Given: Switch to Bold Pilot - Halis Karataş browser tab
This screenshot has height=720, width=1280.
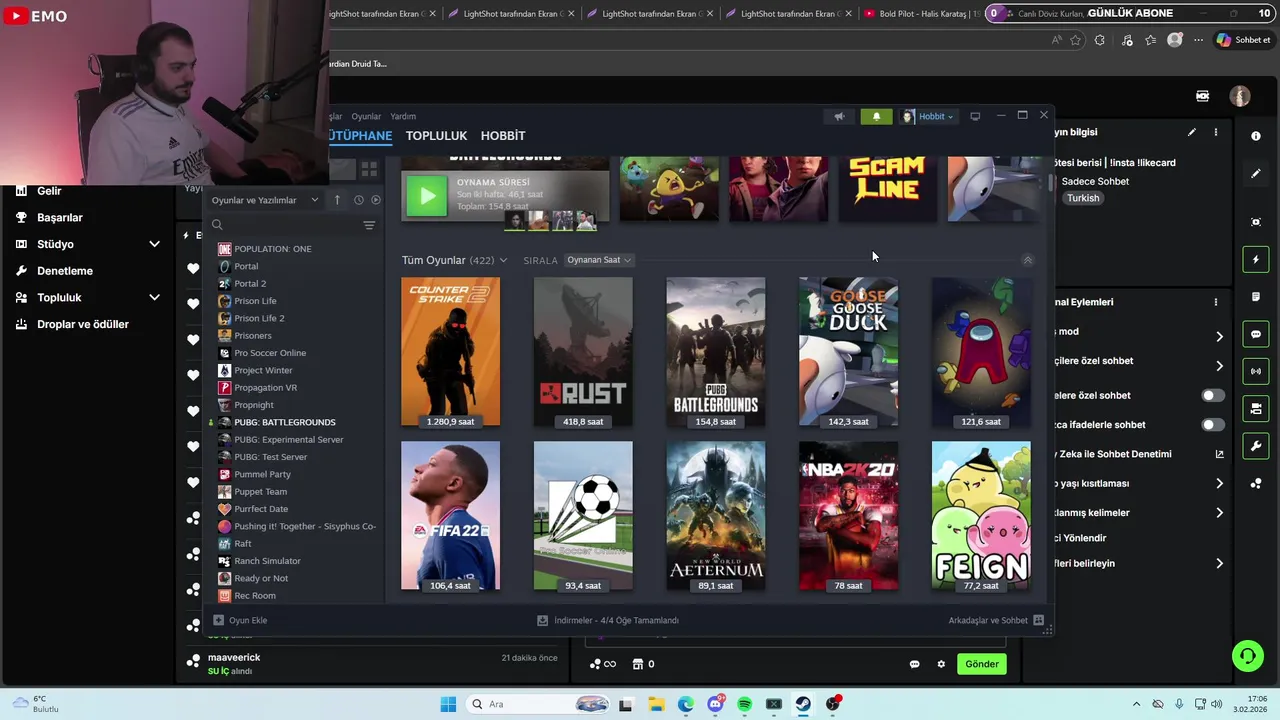Looking at the screenshot, I should (920, 14).
